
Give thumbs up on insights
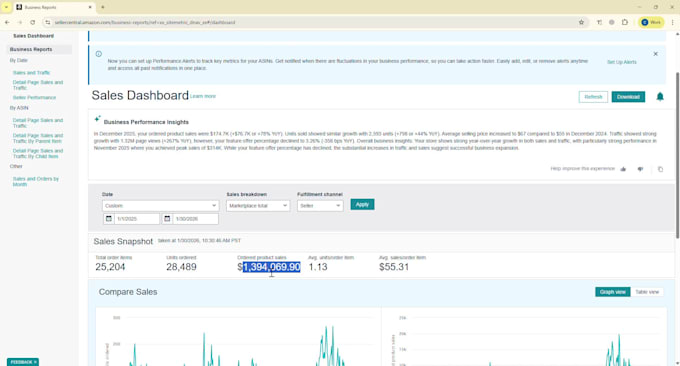(x=623, y=169)
